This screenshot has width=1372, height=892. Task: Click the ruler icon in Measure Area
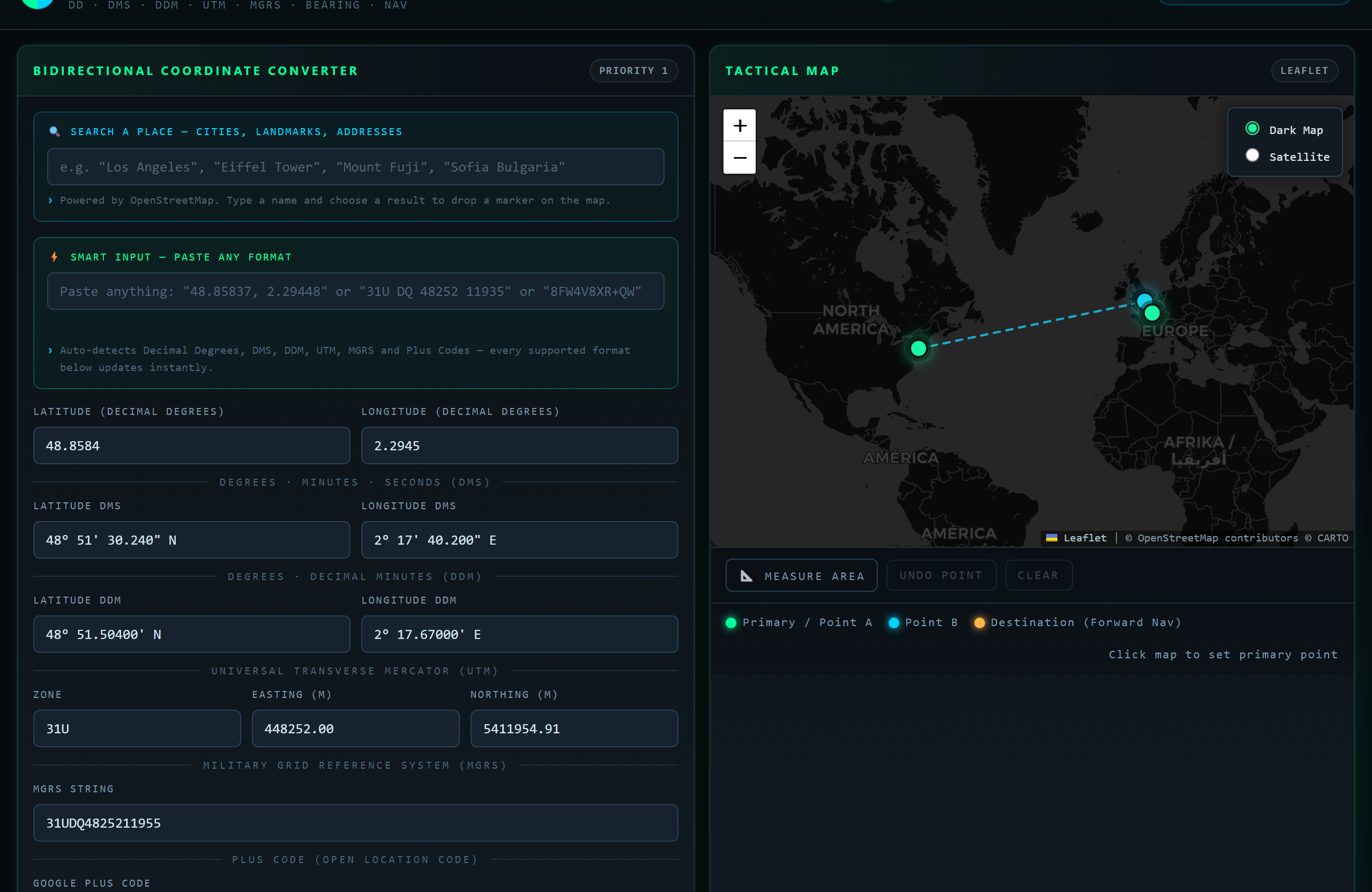746,575
